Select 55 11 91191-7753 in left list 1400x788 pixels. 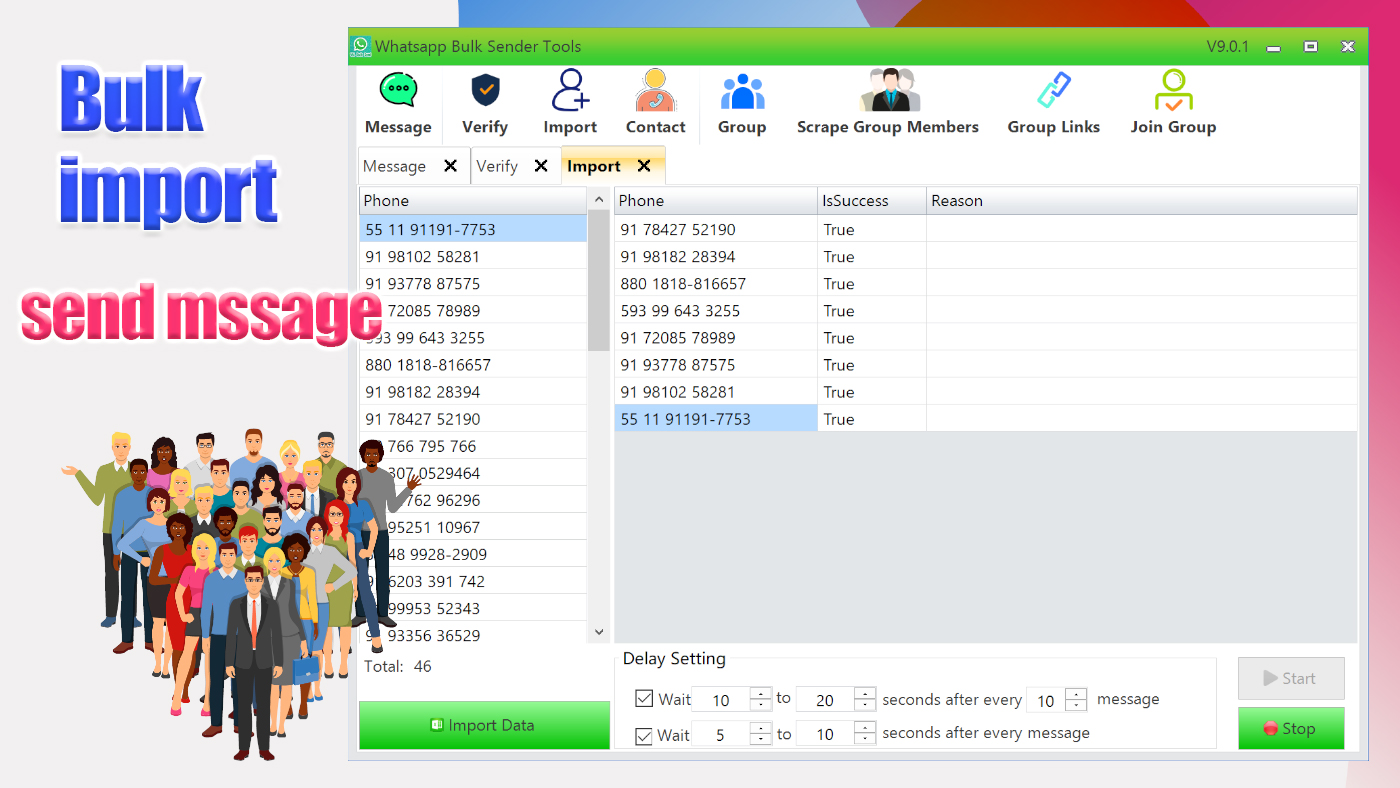tap(473, 229)
